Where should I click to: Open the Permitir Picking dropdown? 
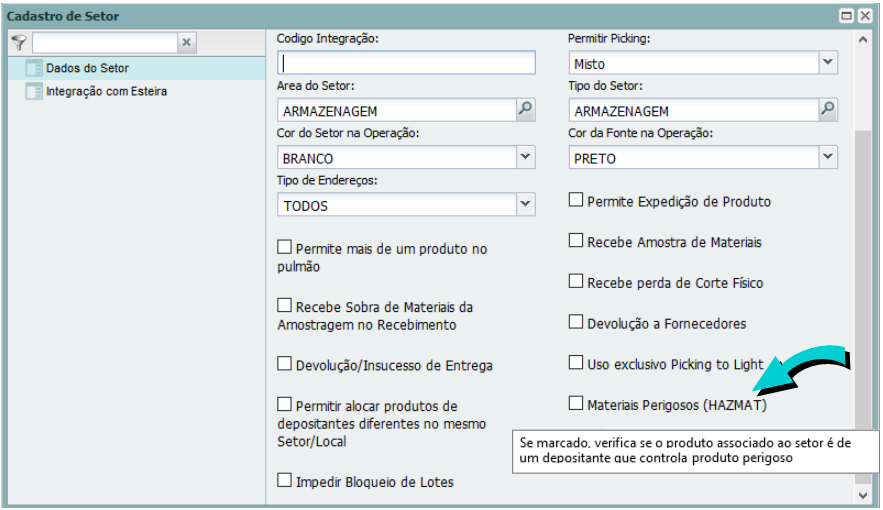[x=827, y=63]
